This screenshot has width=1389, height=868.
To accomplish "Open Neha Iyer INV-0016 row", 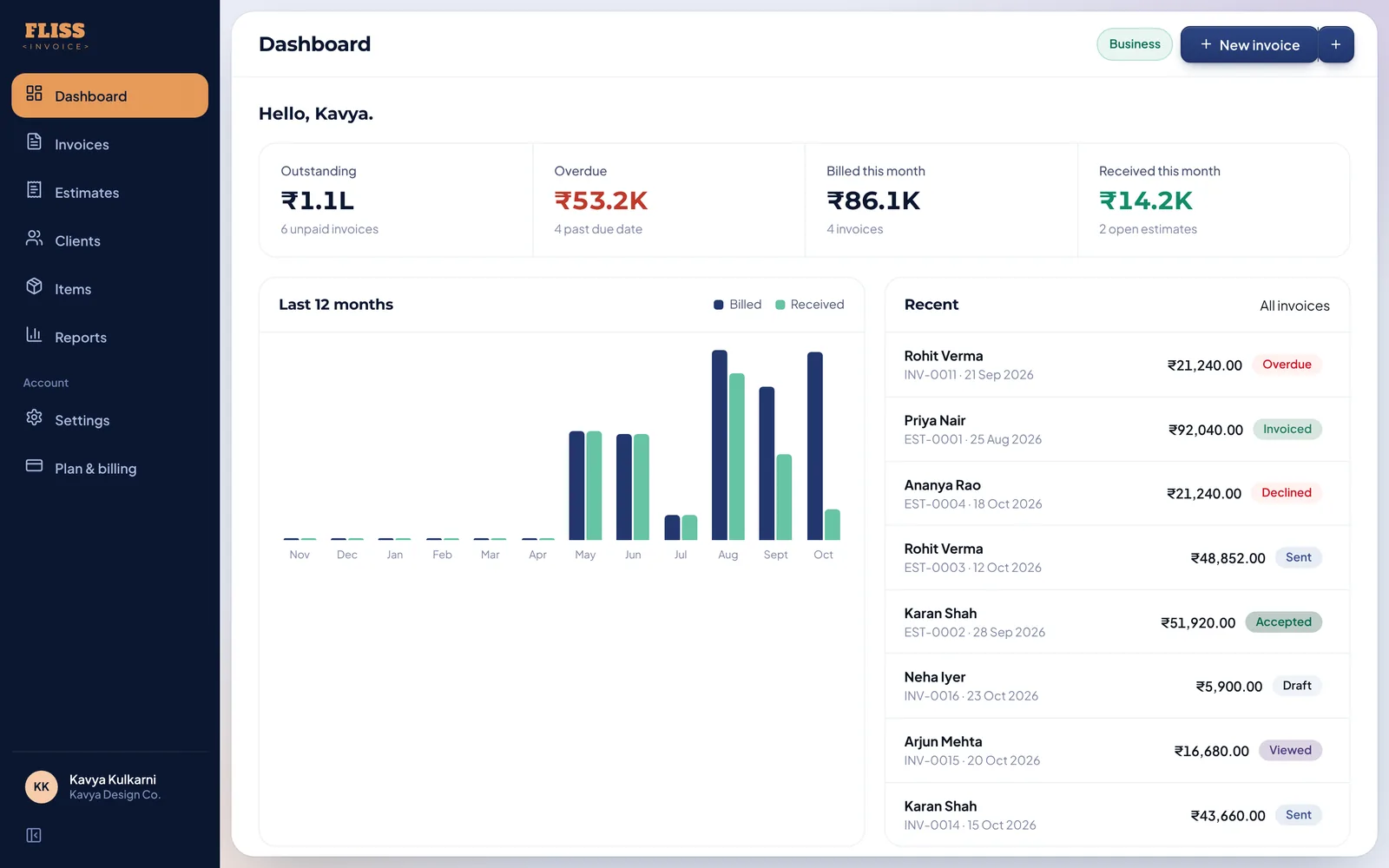I will [1117, 686].
